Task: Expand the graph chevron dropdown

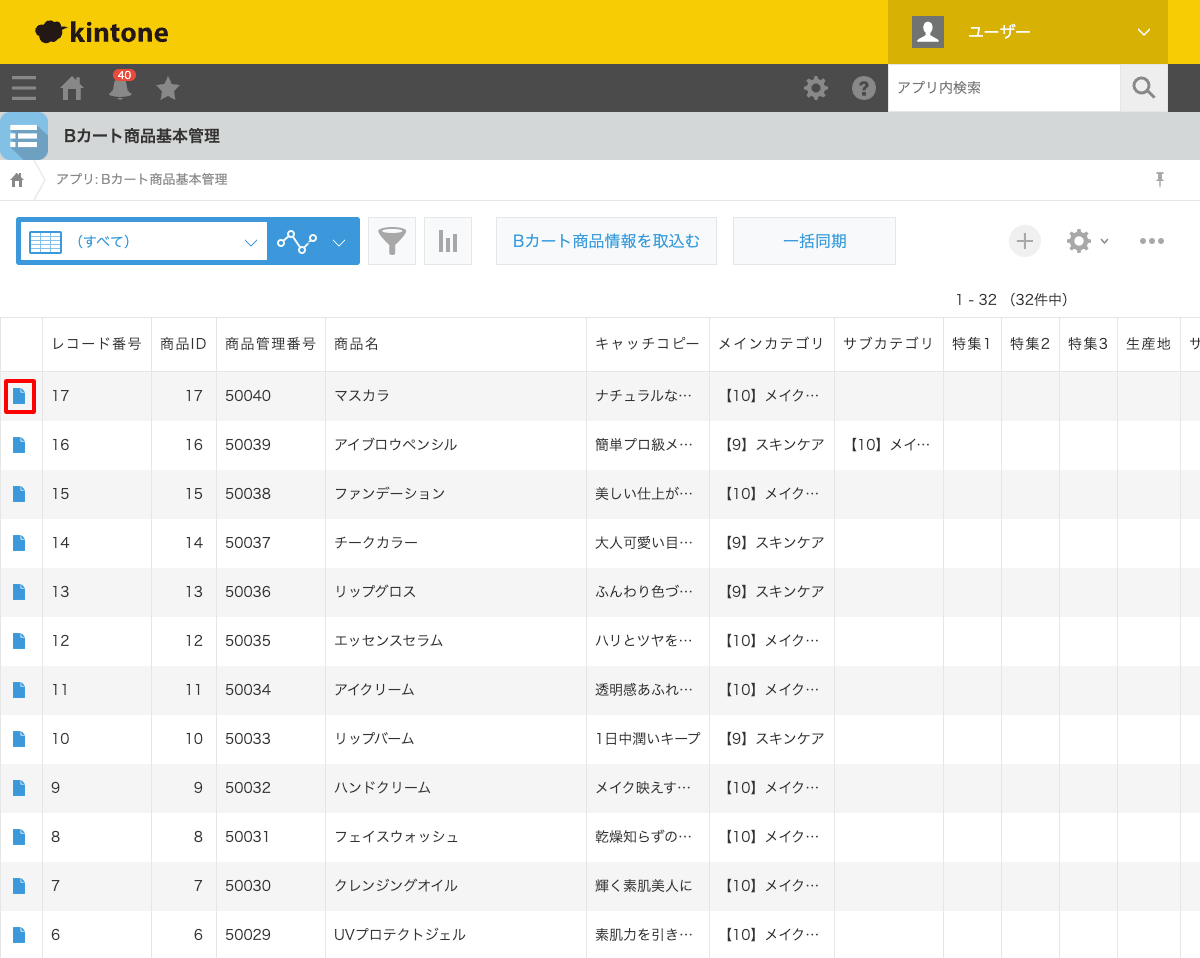Action: pos(338,241)
